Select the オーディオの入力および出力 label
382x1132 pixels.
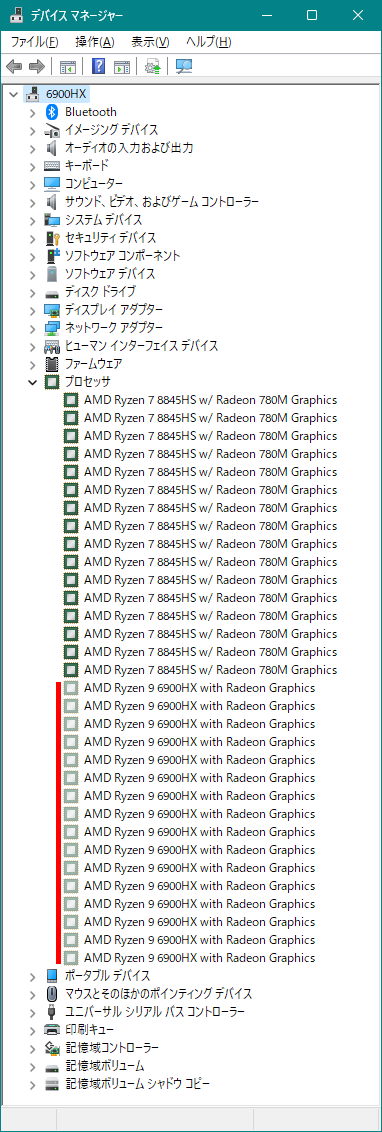(129, 148)
